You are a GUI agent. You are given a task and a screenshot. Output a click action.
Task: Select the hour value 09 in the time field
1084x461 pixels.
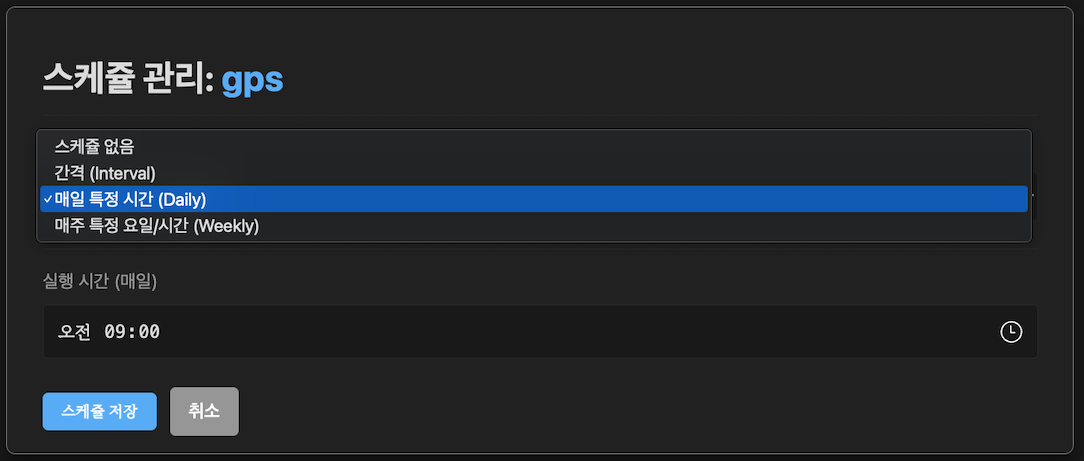click(116, 332)
